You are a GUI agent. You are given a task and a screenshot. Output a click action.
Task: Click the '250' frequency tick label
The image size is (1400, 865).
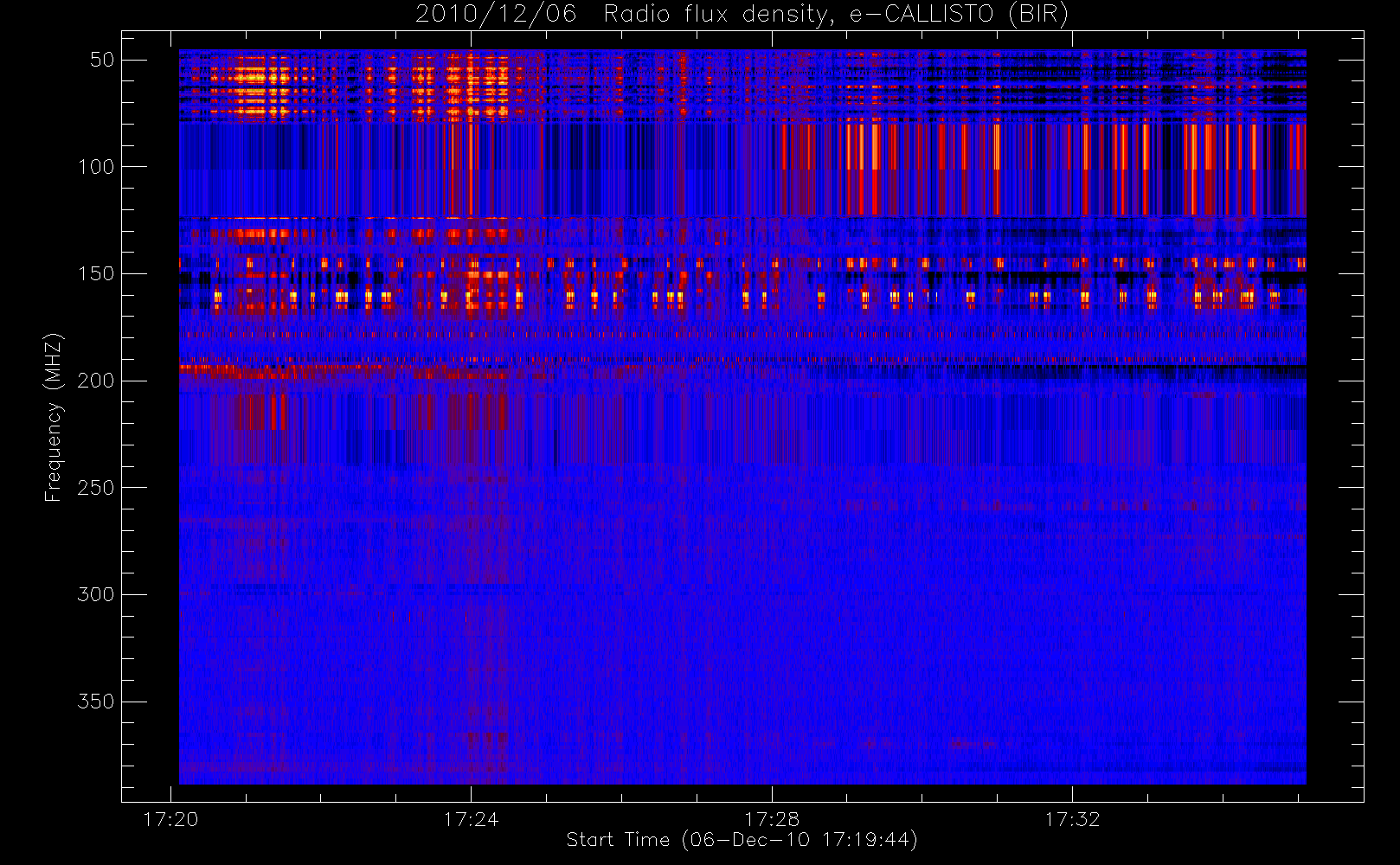coord(96,488)
